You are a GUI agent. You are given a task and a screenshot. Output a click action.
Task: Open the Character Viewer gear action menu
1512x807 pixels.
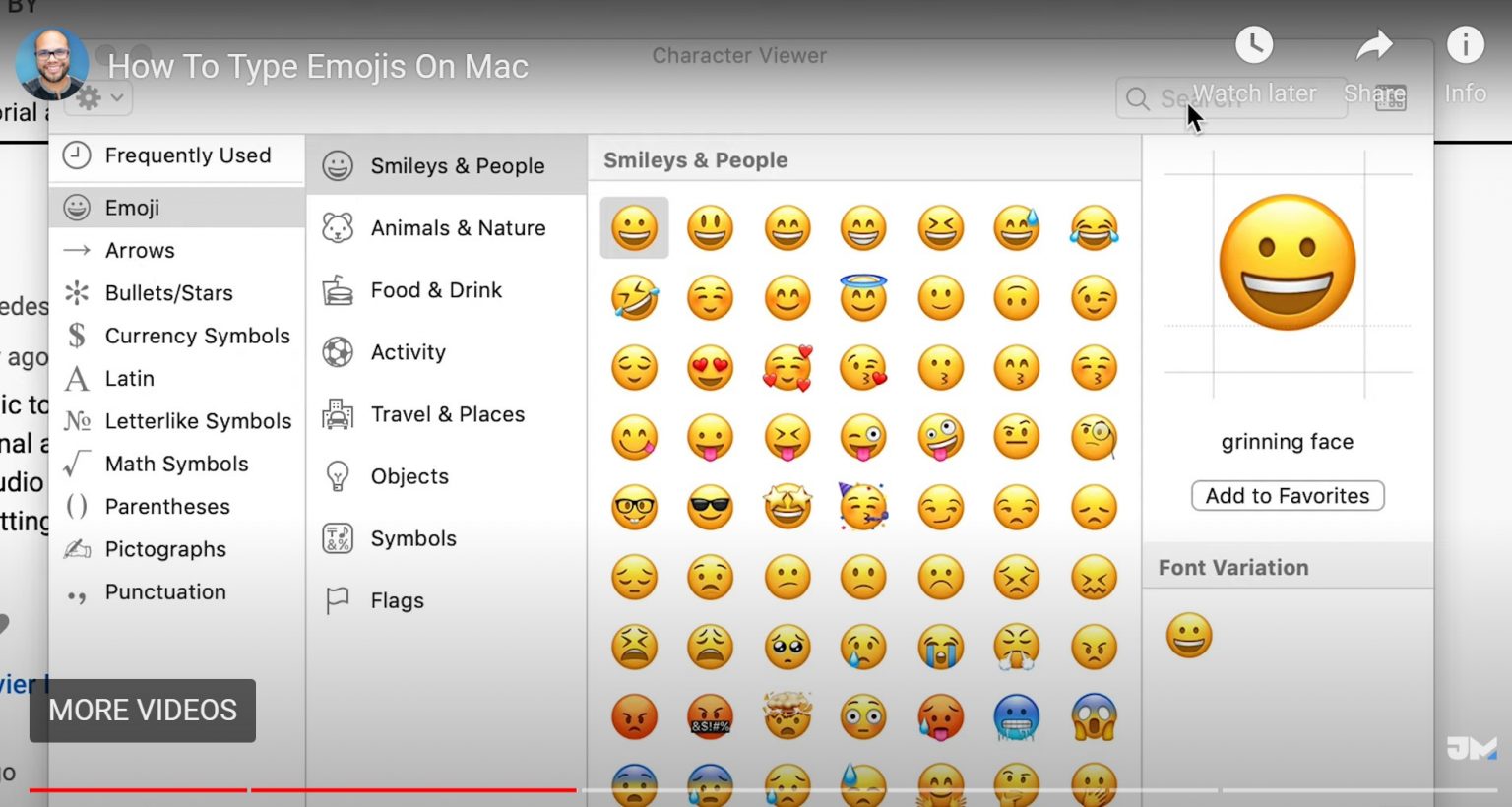pos(88,98)
